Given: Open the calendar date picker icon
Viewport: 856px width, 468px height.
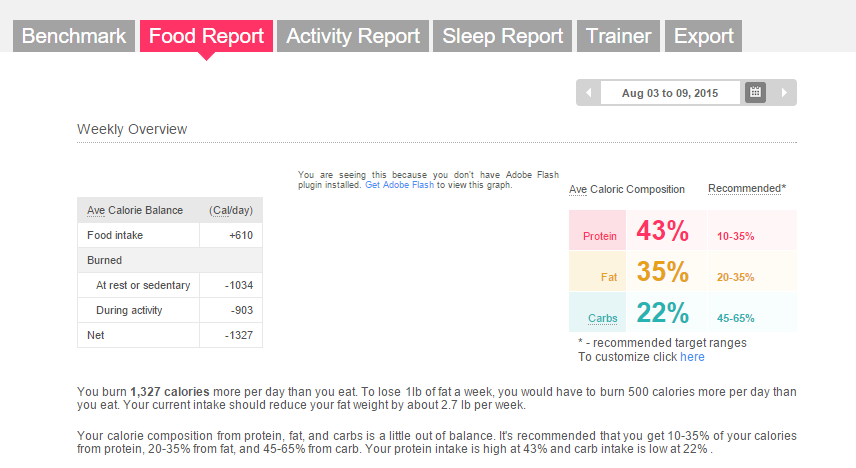Looking at the screenshot, I should (x=756, y=93).
